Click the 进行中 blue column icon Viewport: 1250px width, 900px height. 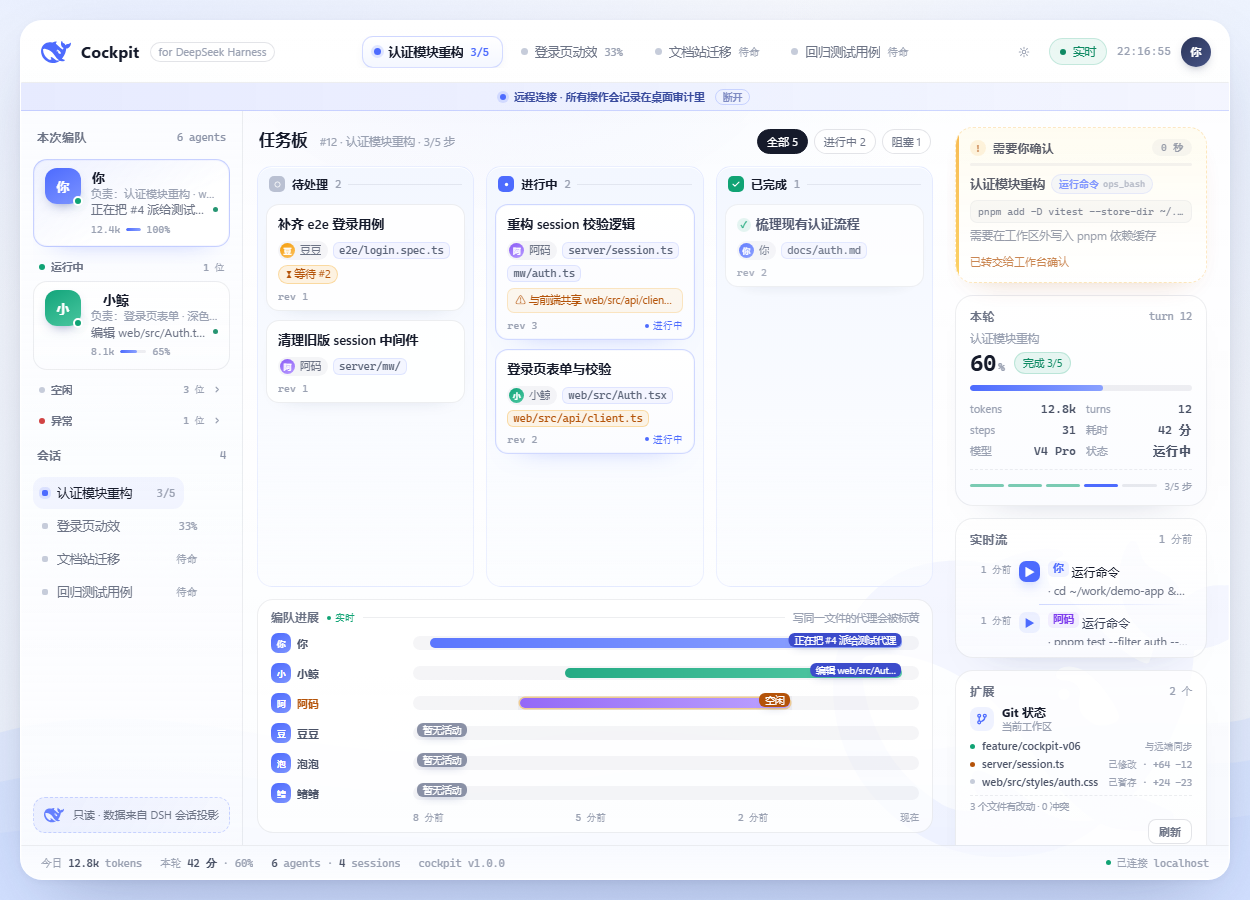coord(506,184)
